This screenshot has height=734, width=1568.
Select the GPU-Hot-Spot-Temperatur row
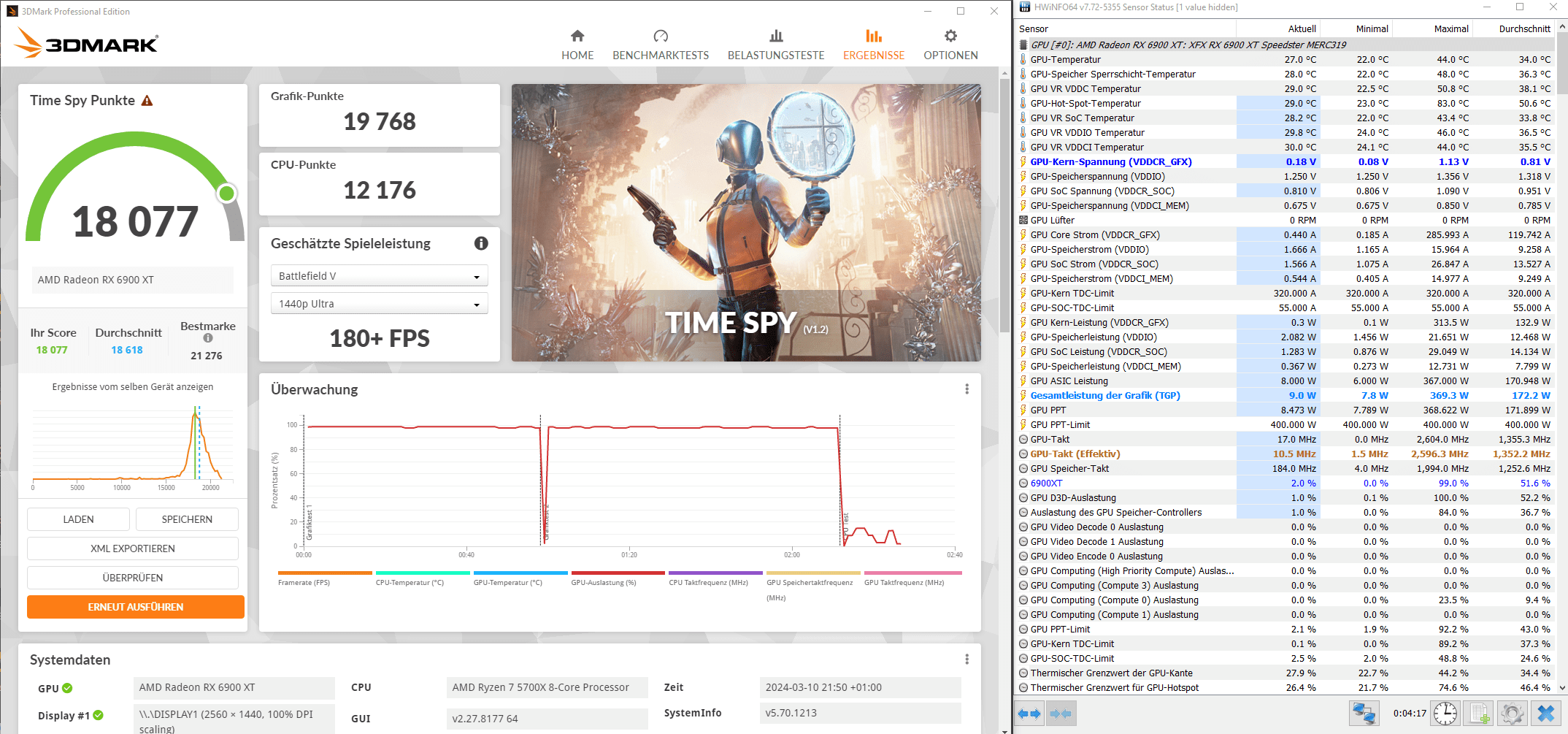point(1286,103)
